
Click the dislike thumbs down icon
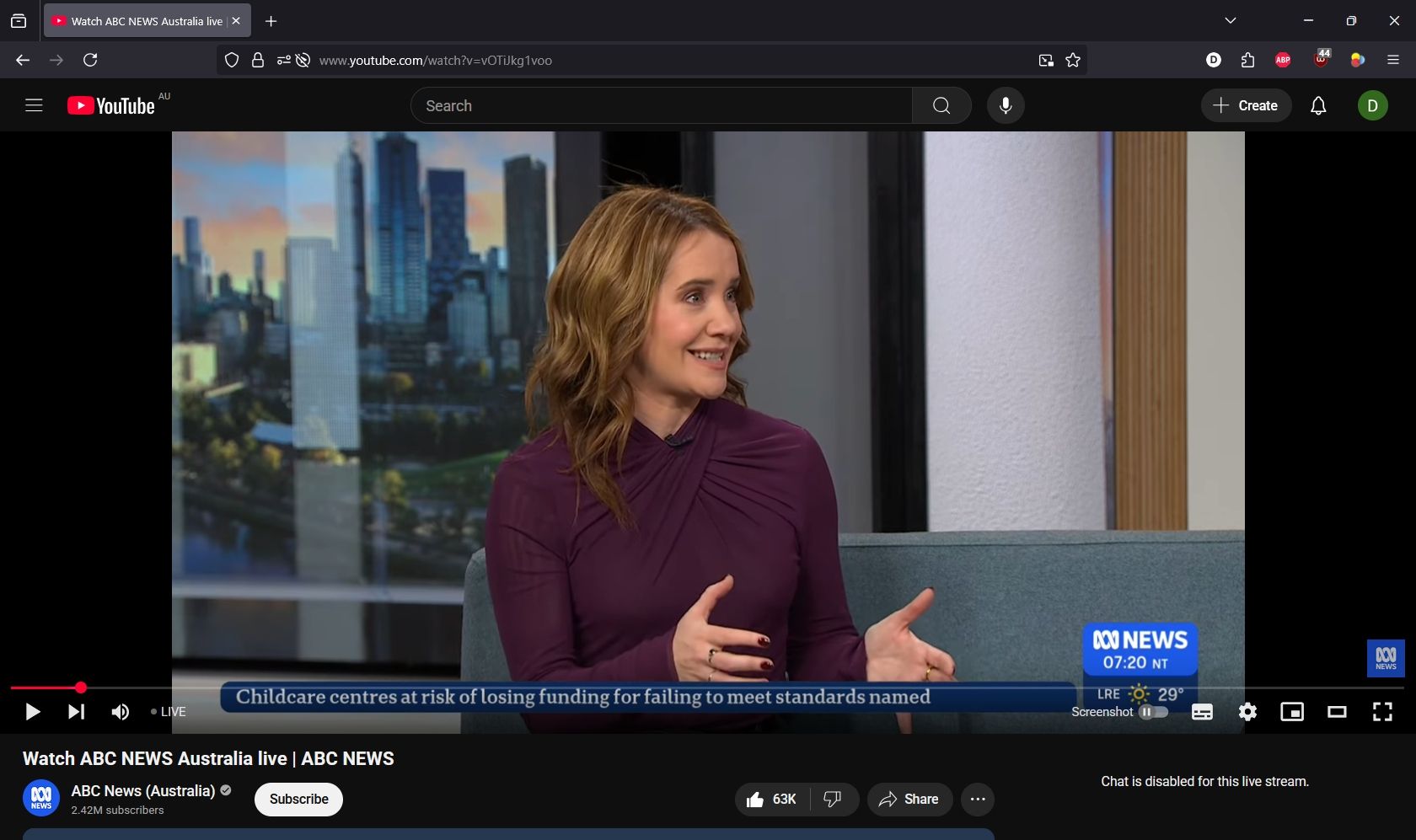click(833, 799)
